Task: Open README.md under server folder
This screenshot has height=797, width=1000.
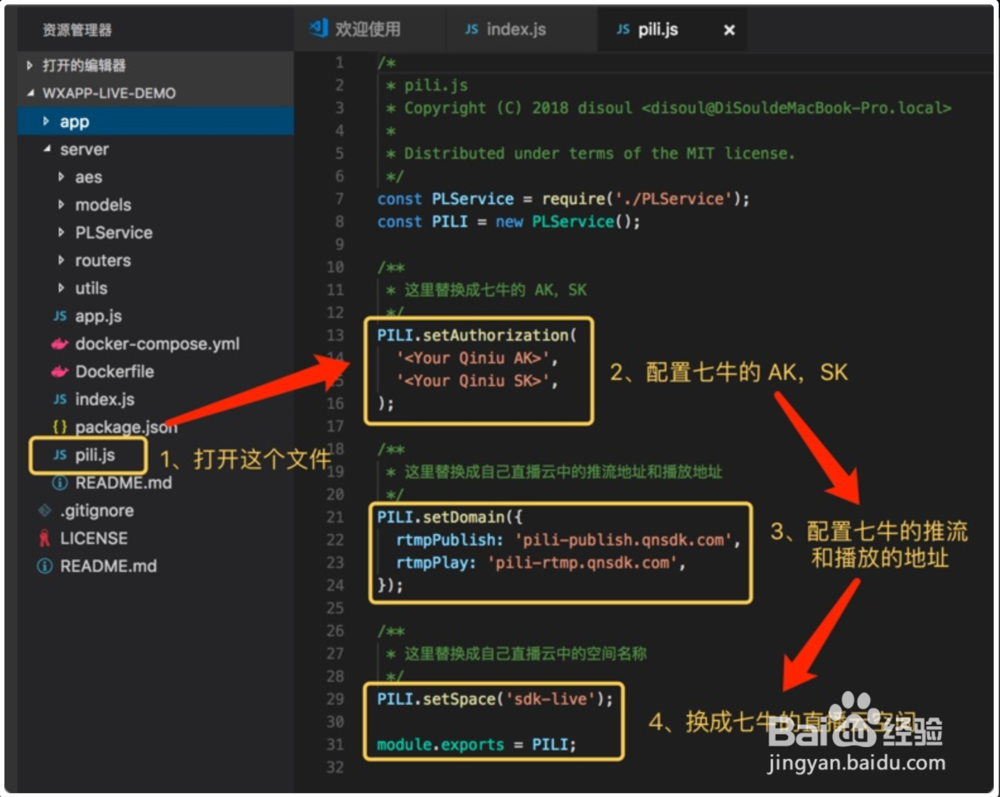Action: [x=123, y=483]
